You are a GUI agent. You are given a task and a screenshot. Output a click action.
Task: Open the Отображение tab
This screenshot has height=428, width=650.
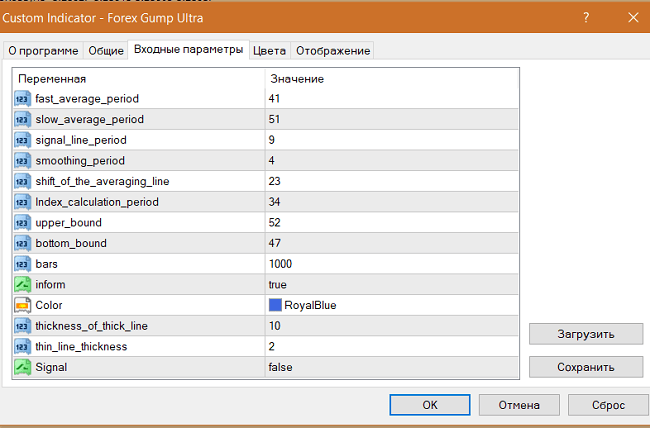(333, 51)
